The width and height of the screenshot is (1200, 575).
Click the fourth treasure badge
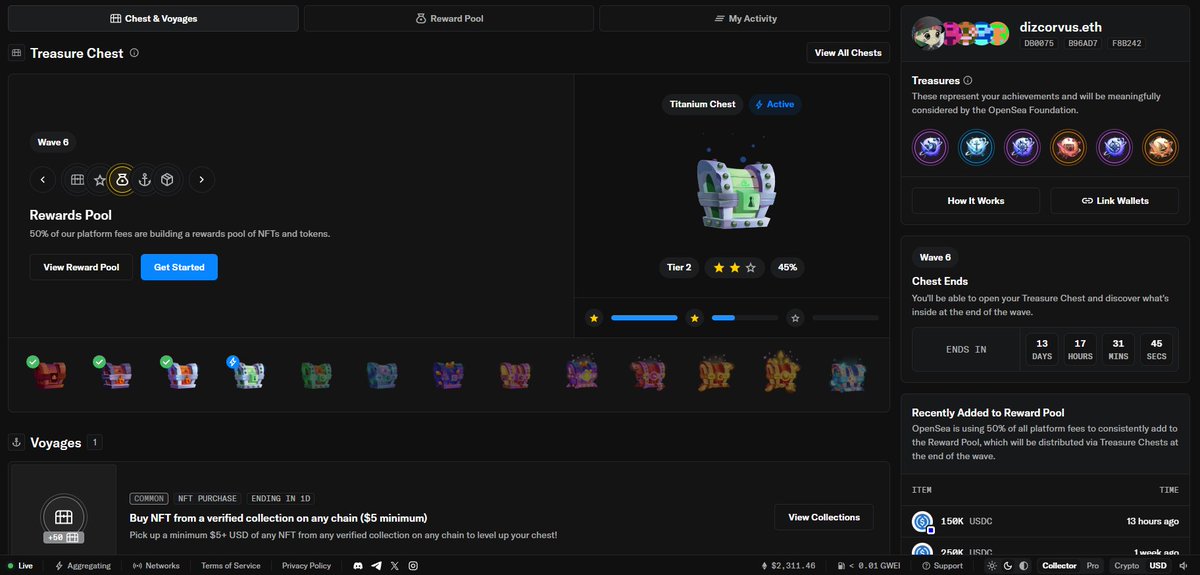[x=1068, y=148]
